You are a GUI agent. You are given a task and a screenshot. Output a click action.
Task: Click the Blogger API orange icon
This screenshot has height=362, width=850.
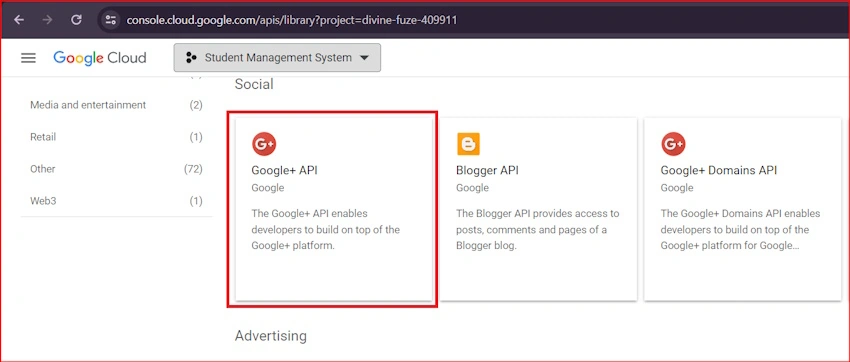[468, 144]
